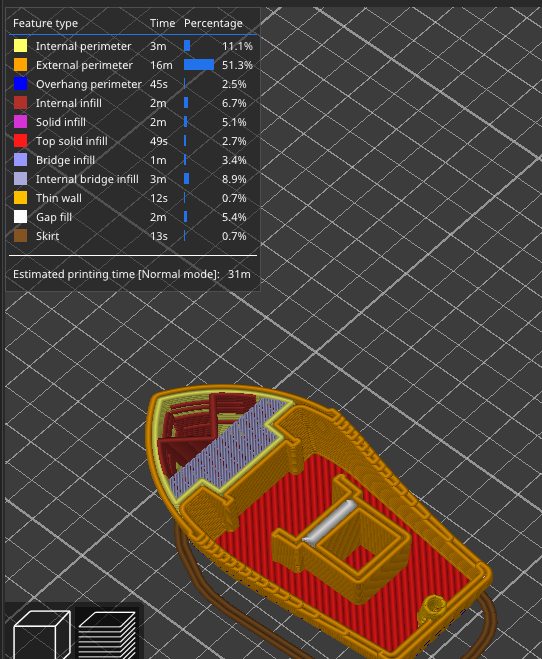Toggle visibility of External perimeter label
542x659 pixels.
pyautogui.click(x=84, y=65)
